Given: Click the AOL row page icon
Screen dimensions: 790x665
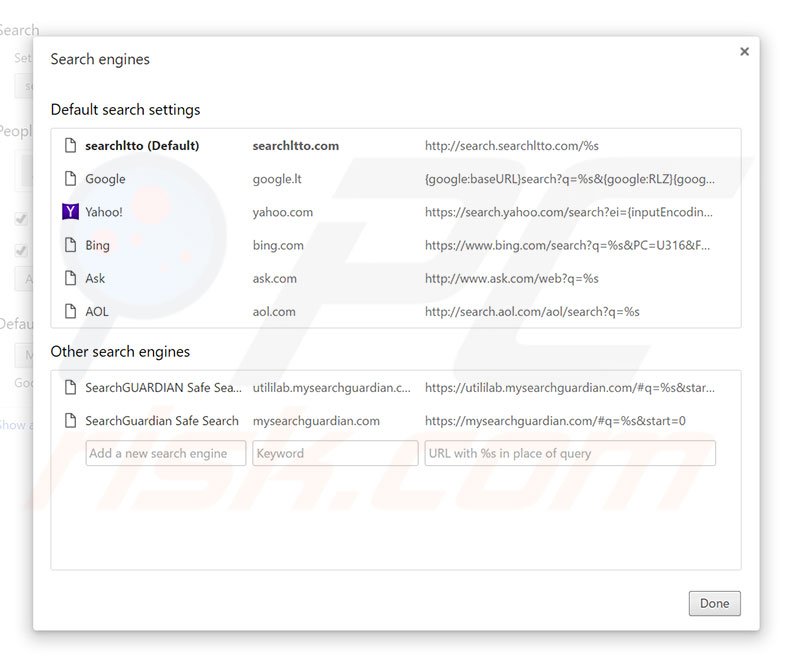Looking at the screenshot, I should click(x=71, y=312).
